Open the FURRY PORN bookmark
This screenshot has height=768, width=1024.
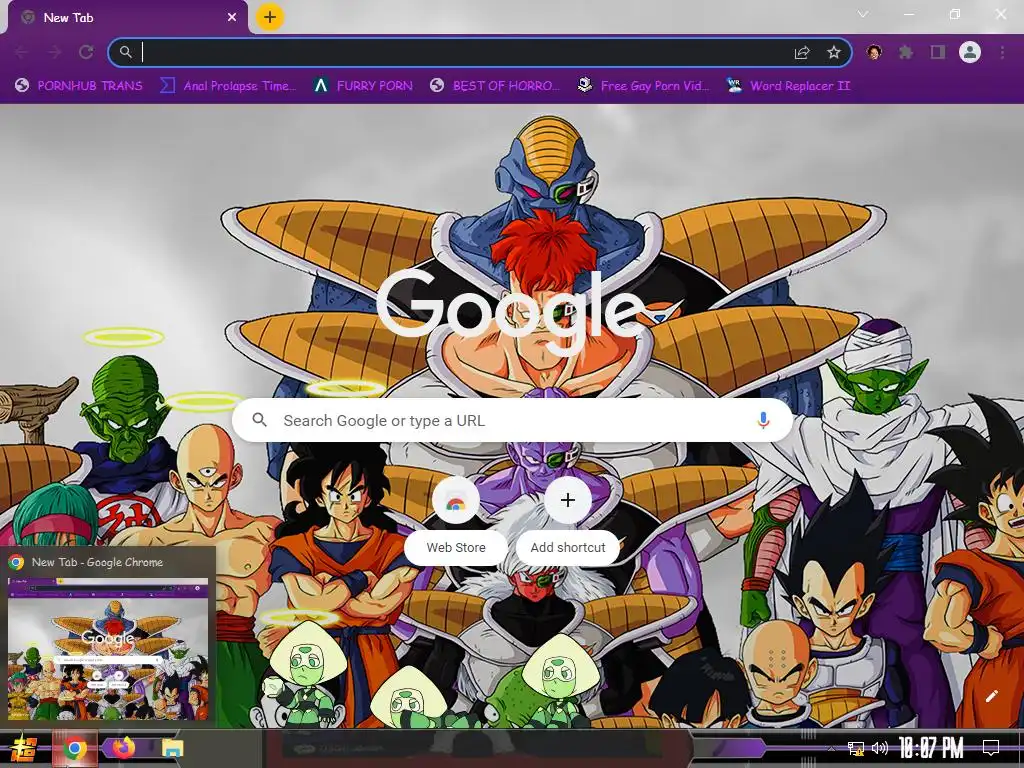pos(362,86)
